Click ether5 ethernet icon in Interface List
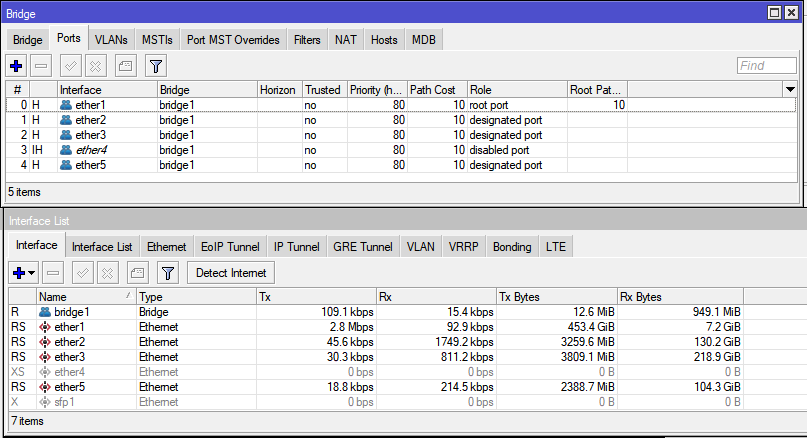 pyautogui.click(x=45, y=387)
